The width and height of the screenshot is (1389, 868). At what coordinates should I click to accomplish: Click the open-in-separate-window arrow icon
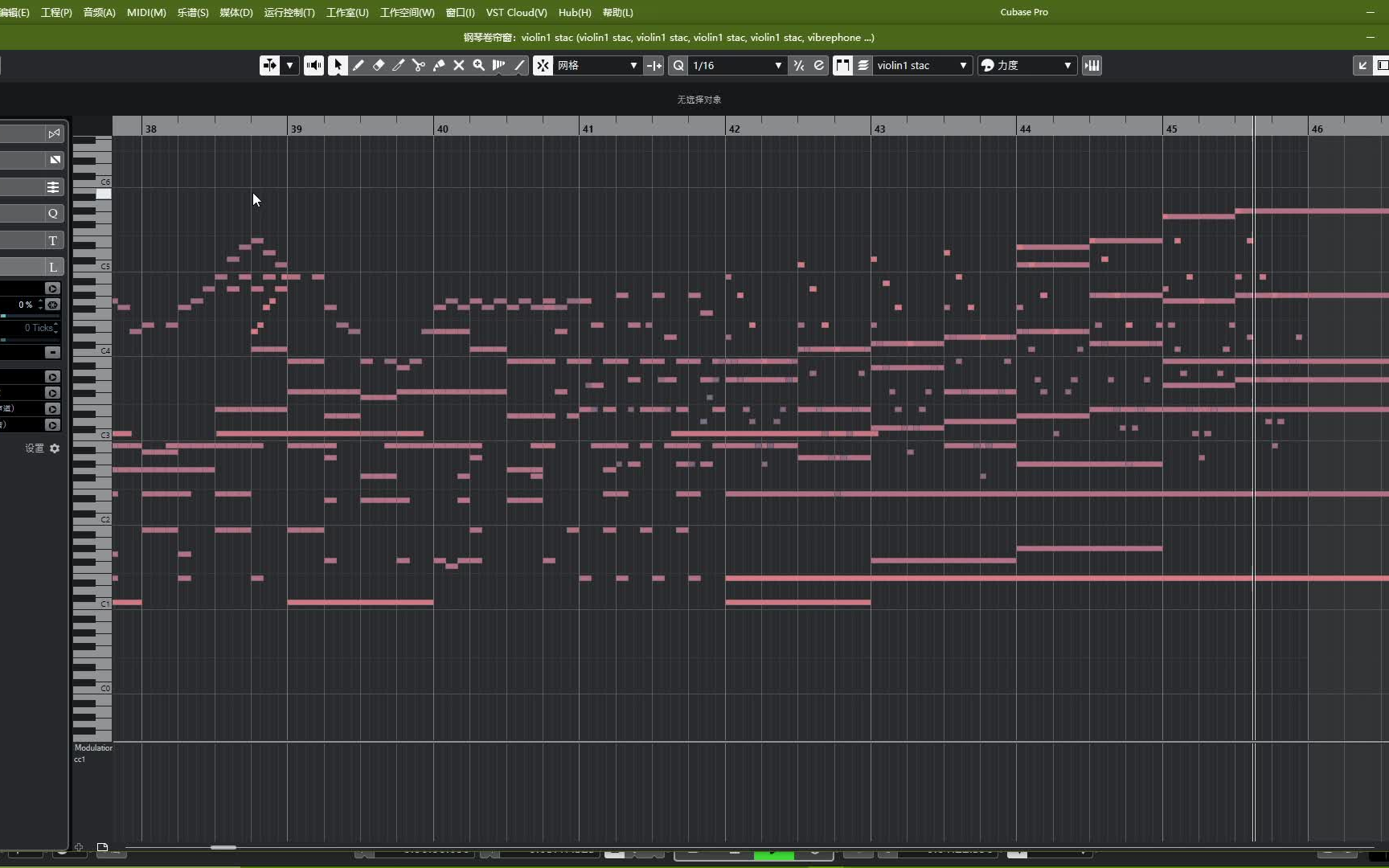pyautogui.click(x=1362, y=65)
